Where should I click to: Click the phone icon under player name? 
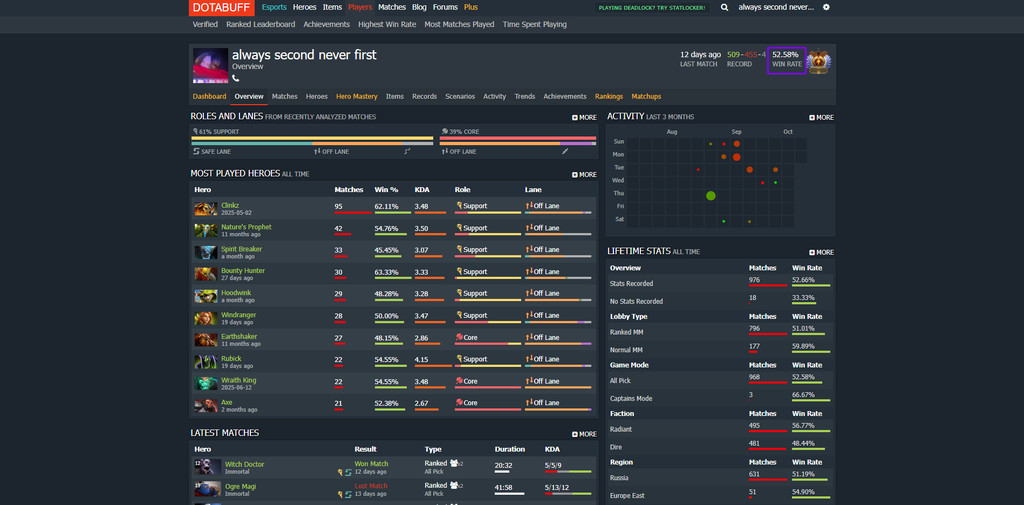point(236,78)
